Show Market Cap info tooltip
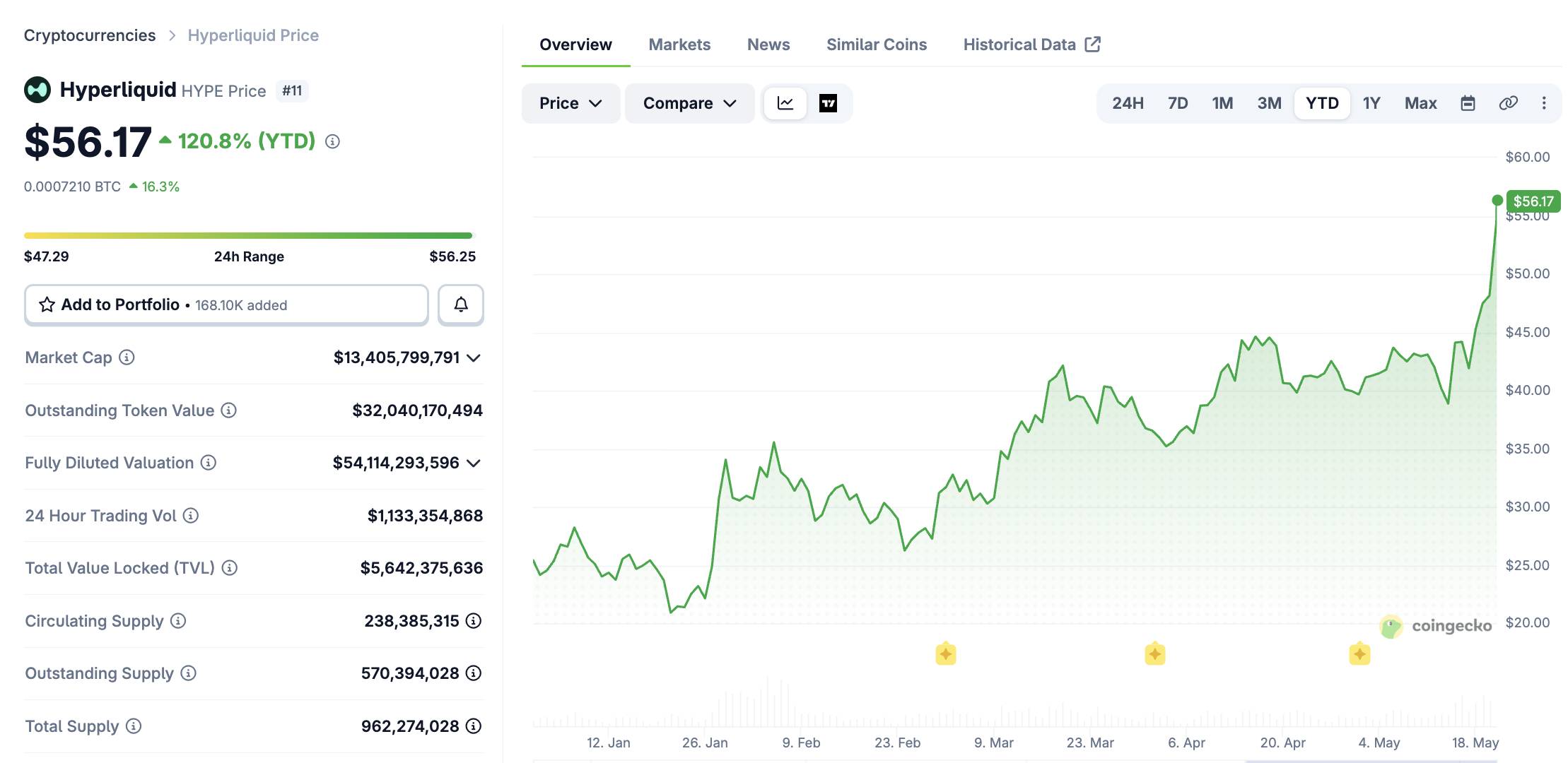Viewport: 1568px width, 763px height. 127,357
